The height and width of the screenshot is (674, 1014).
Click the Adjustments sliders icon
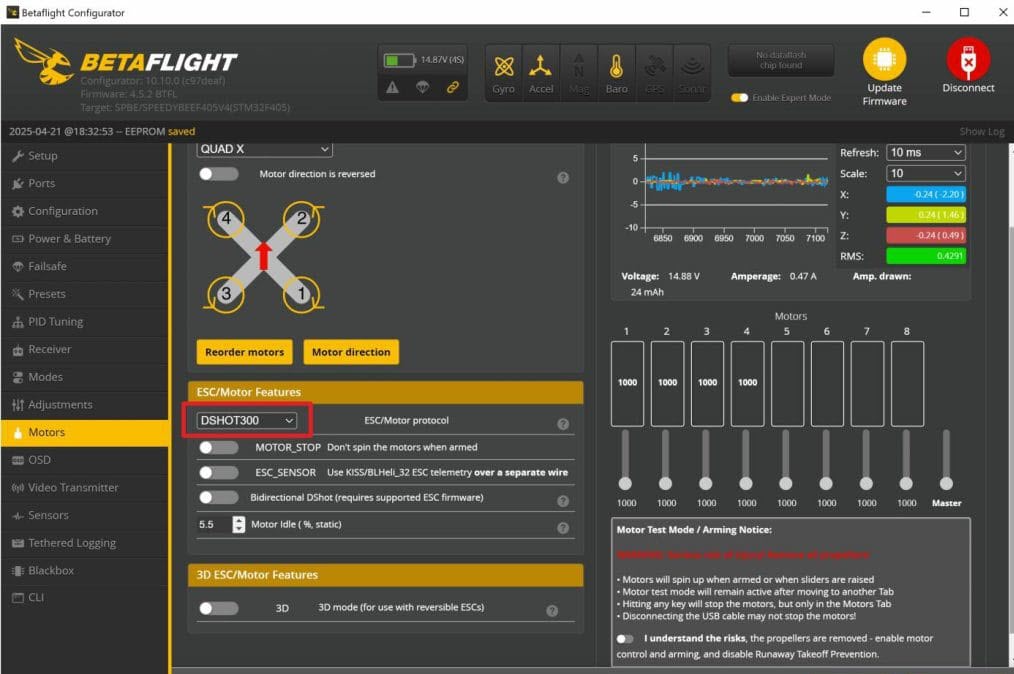pos(17,405)
